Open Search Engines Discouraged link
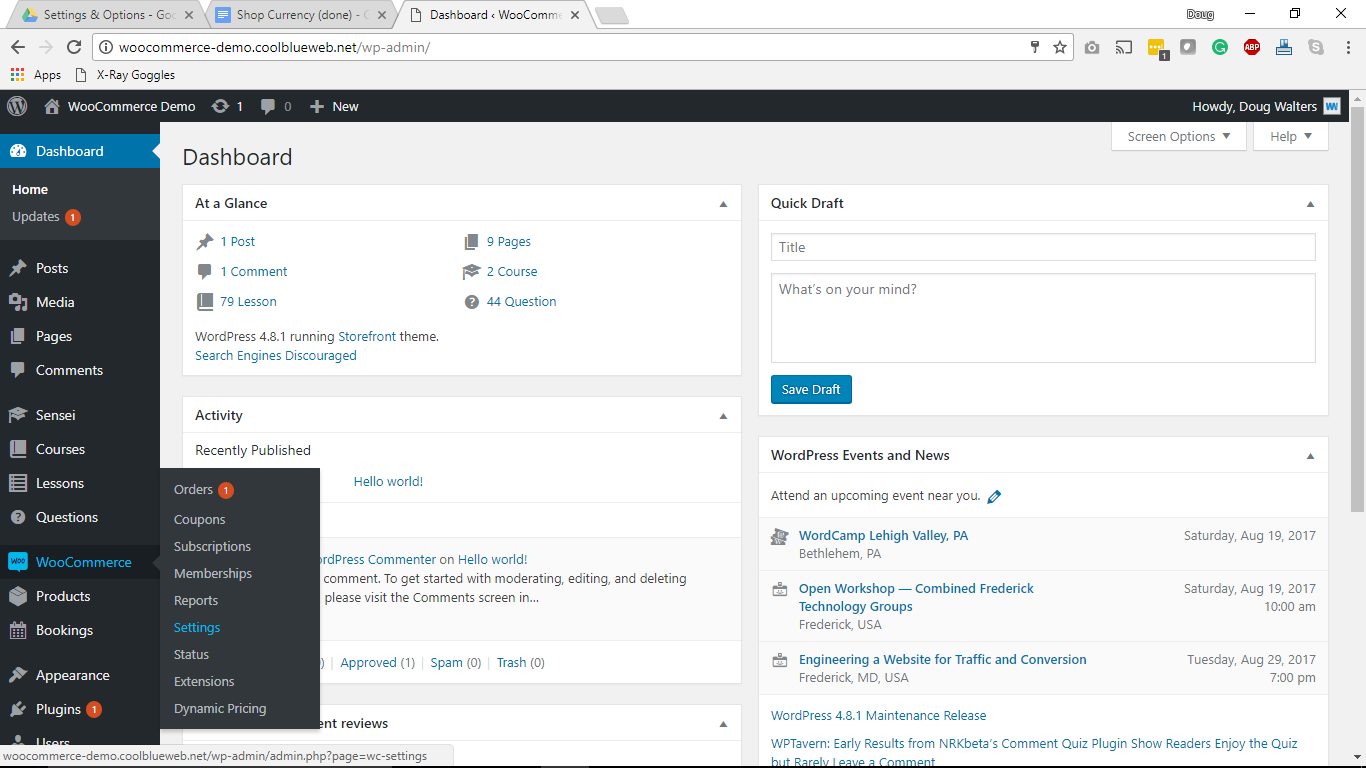Image resolution: width=1366 pixels, height=768 pixels. [x=276, y=355]
